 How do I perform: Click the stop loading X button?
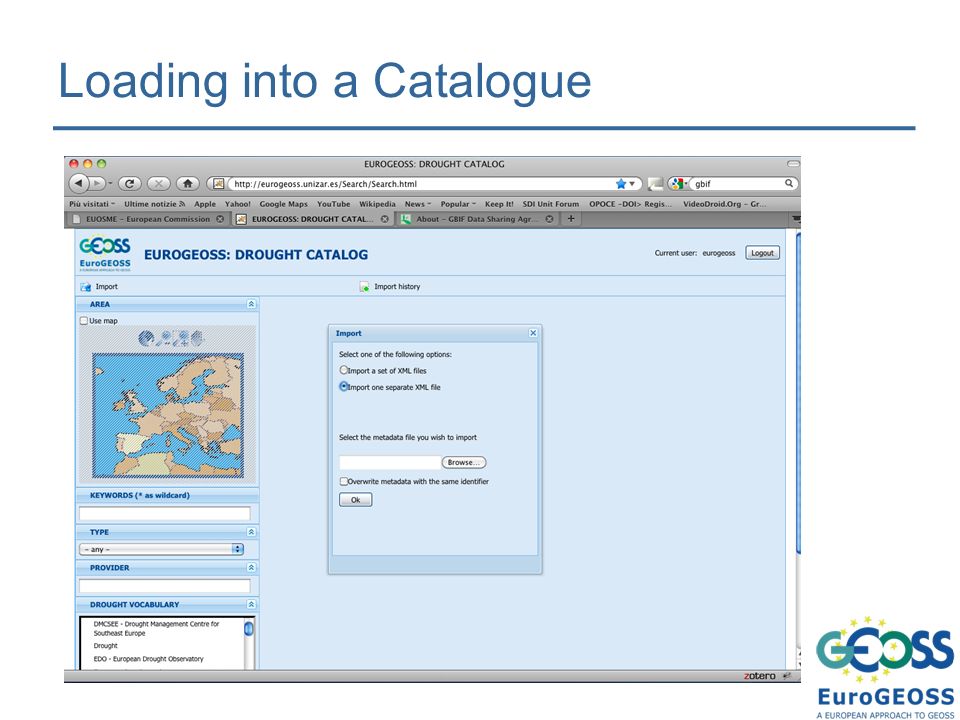[159, 183]
